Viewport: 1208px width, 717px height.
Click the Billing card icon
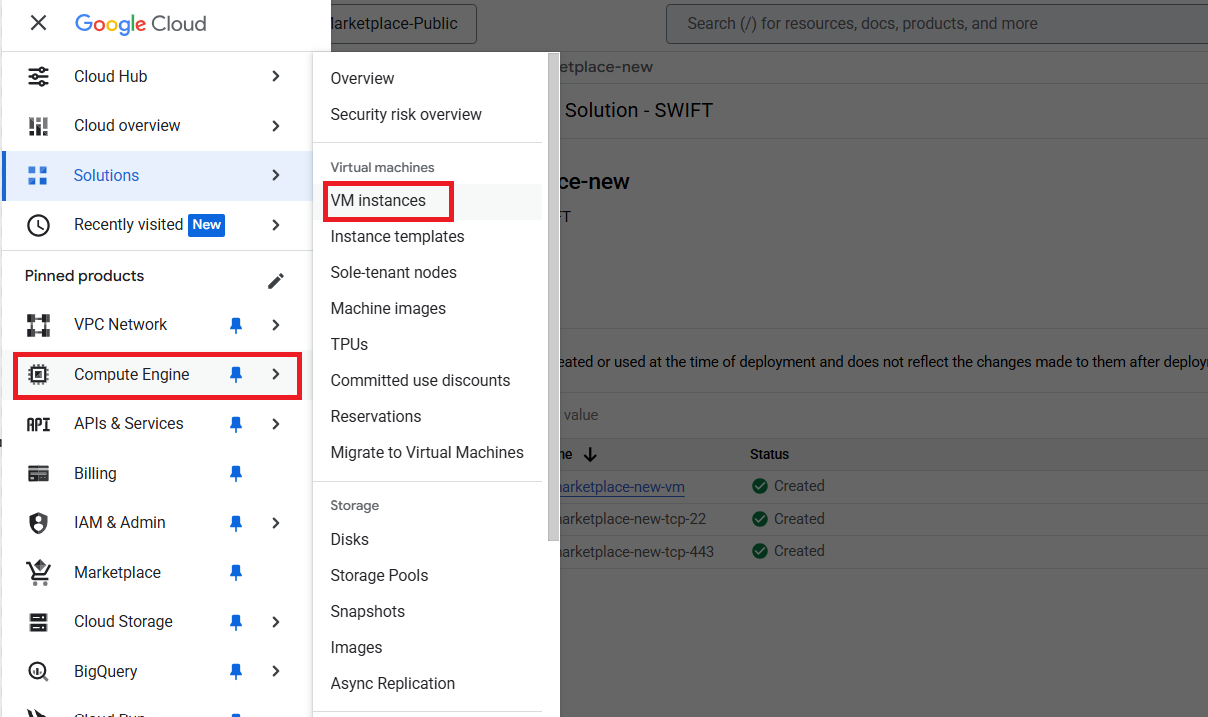pyautogui.click(x=38, y=473)
